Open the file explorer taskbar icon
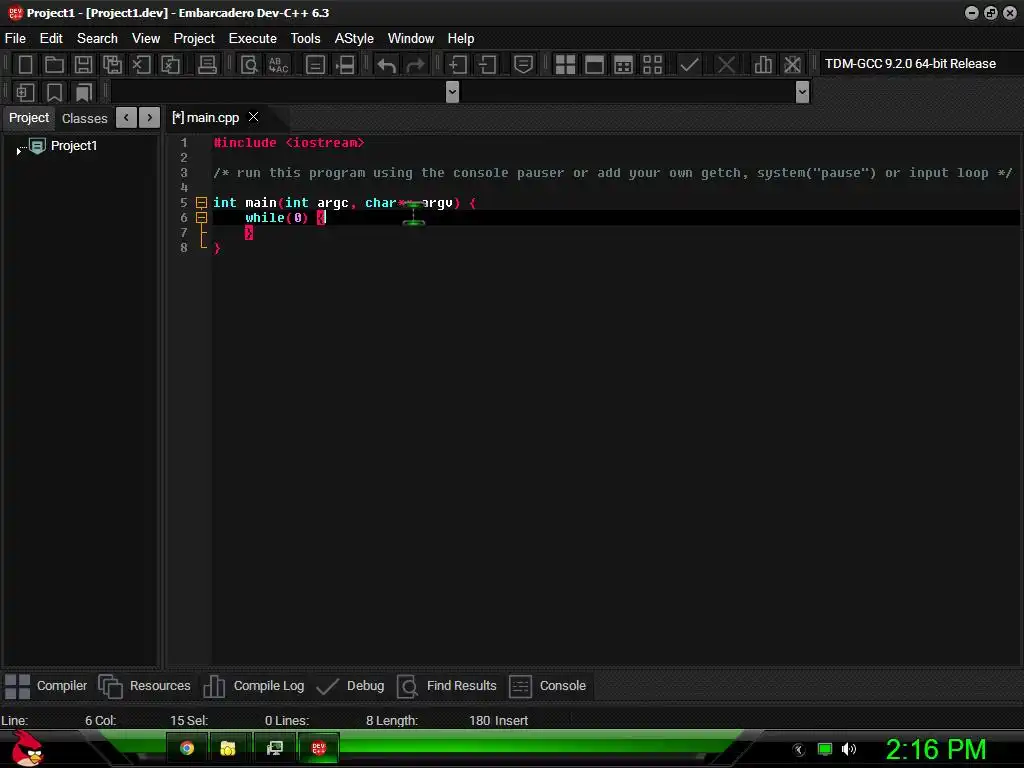 pos(228,748)
